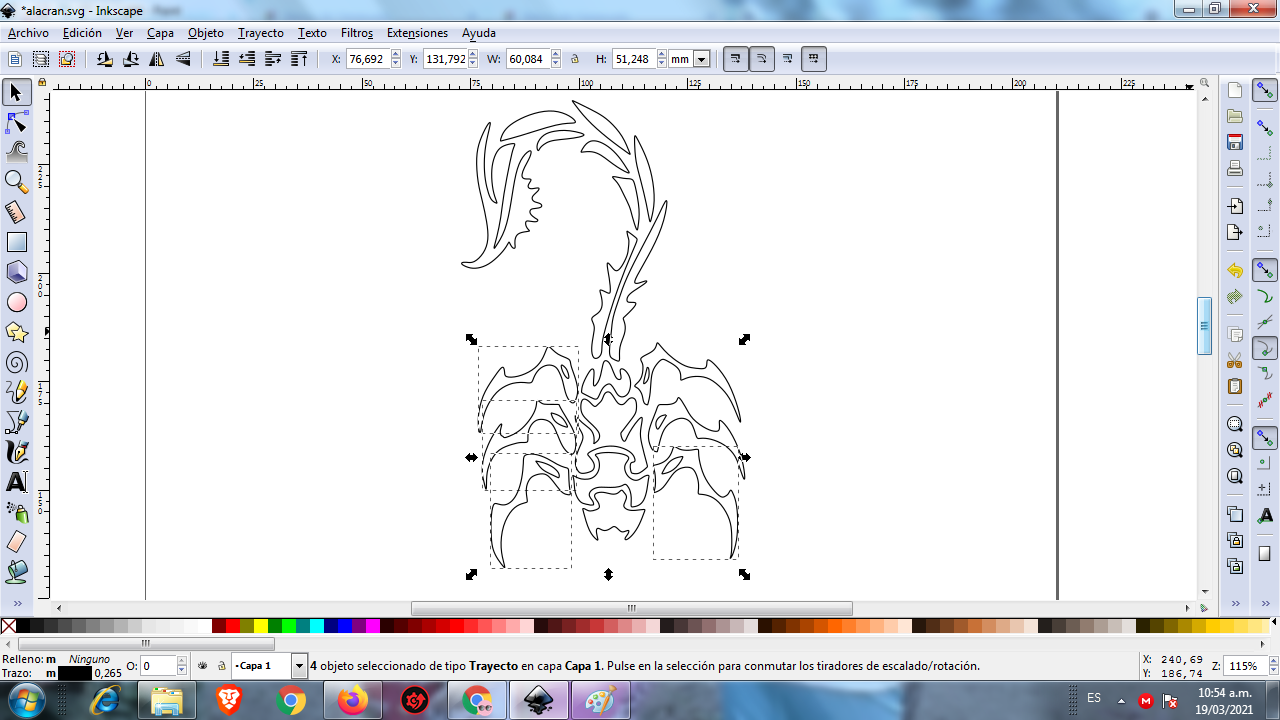Pick the yellow palette swatch

pos(260,626)
